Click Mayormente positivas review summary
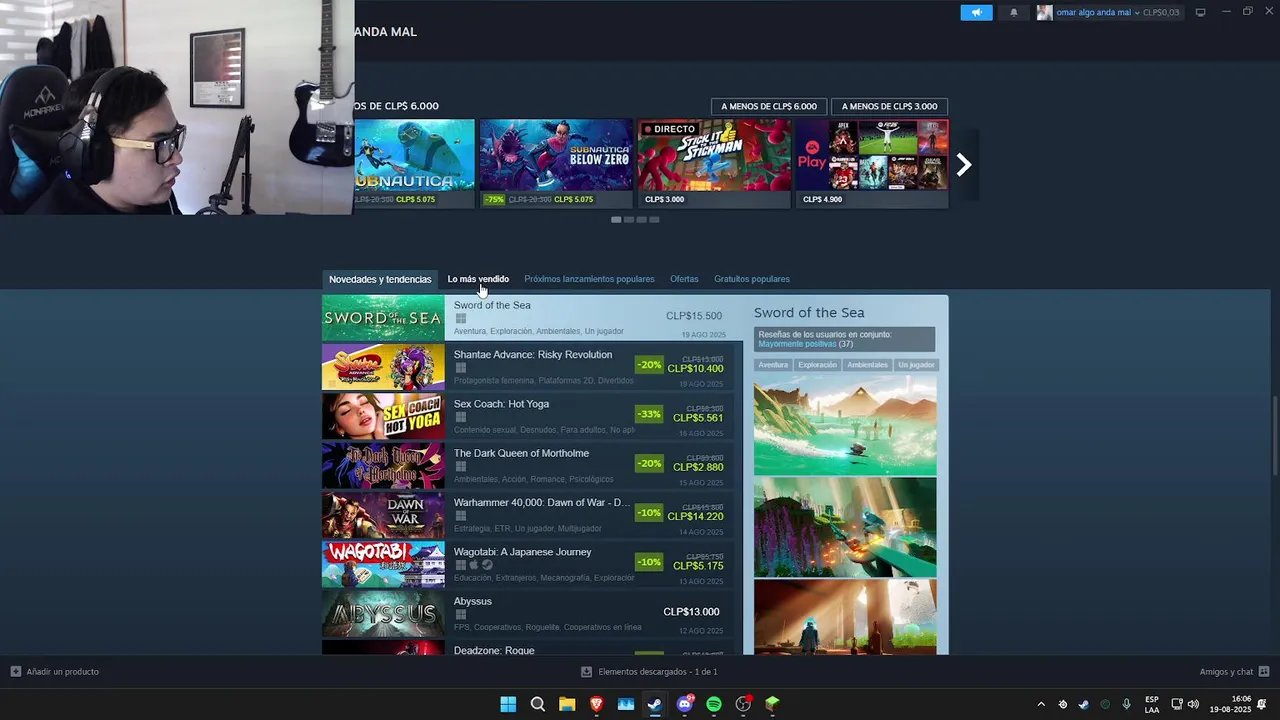This screenshot has height=720, width=1280. [797, 344]
